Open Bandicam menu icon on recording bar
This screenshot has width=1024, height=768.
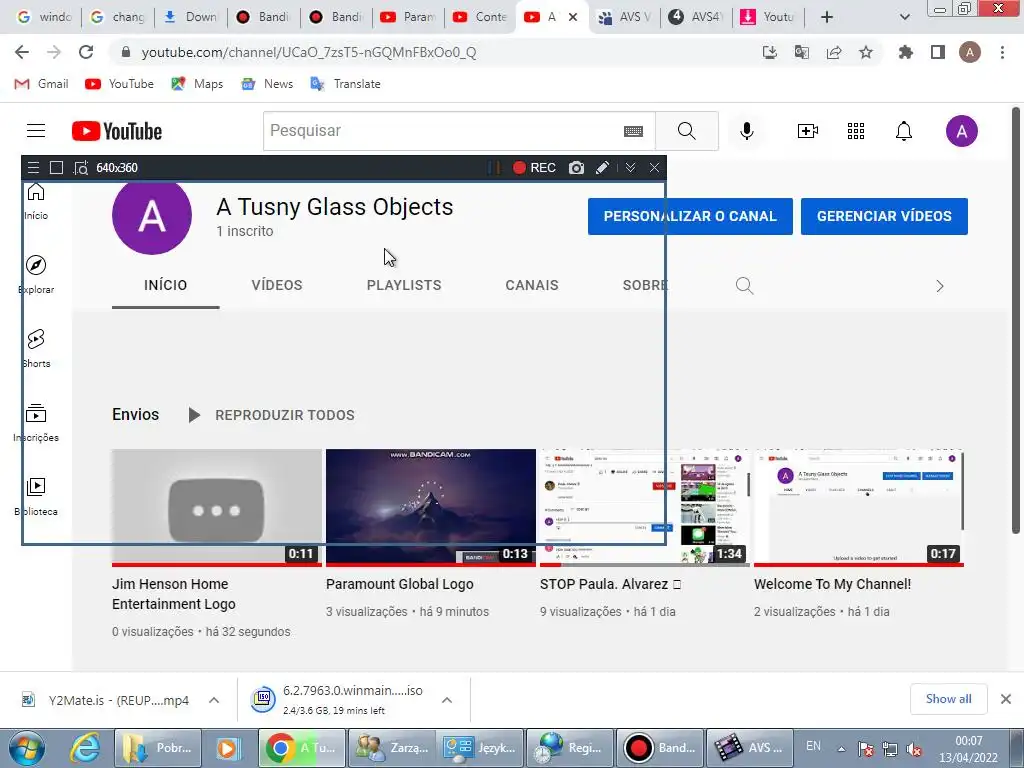33,168
